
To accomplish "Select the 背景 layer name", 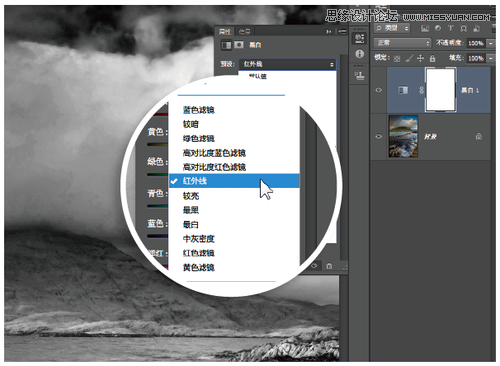I will click(x=430, y=137).
